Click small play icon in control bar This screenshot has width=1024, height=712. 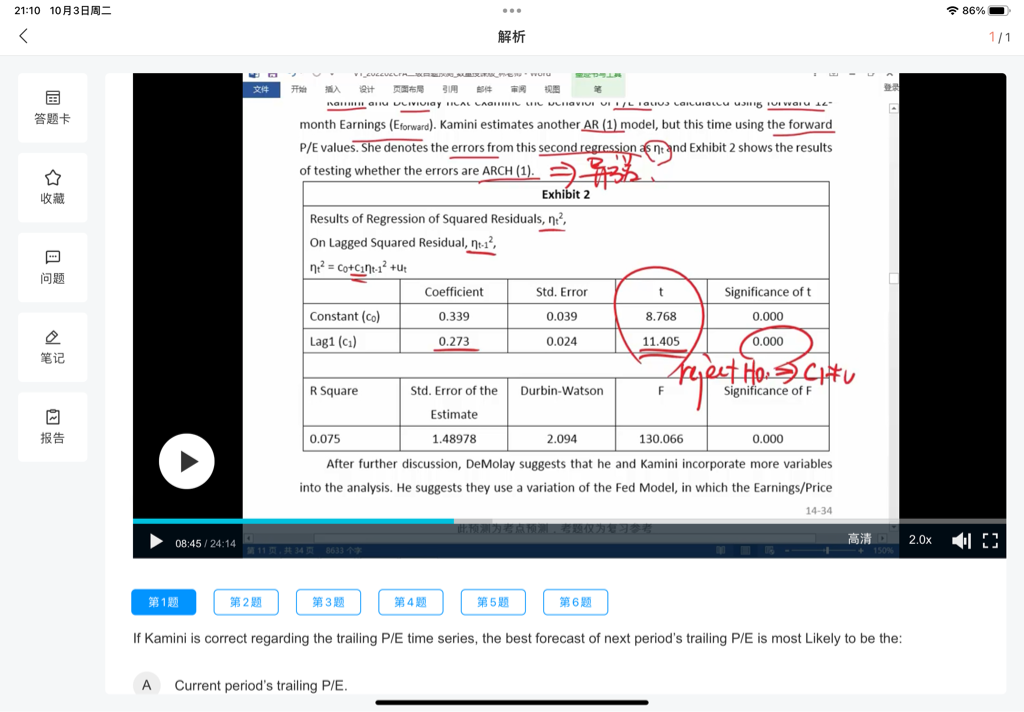click(x=156, y=541)
